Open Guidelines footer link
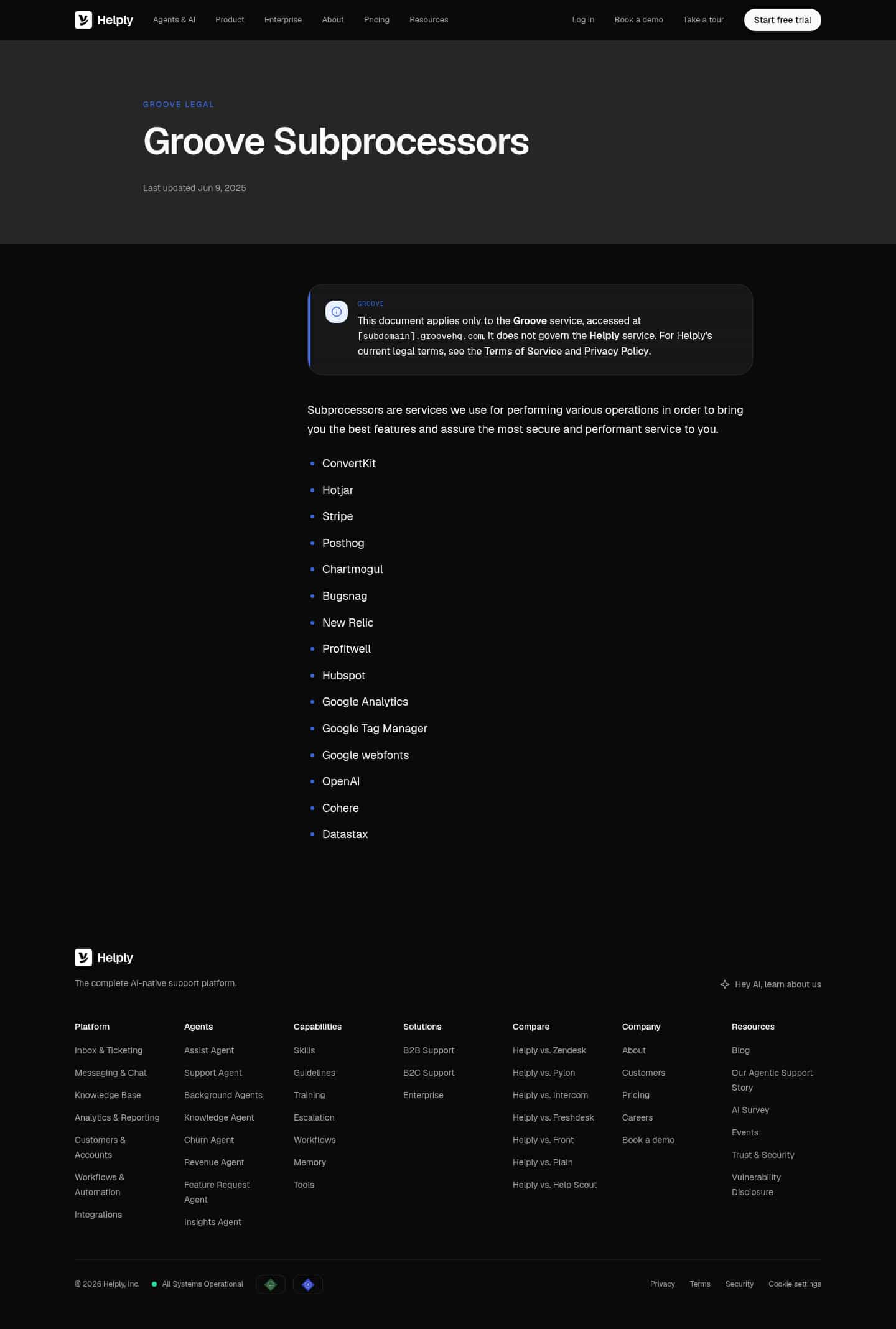The height and width of the screenshot is (1329, 896). 314,1073
